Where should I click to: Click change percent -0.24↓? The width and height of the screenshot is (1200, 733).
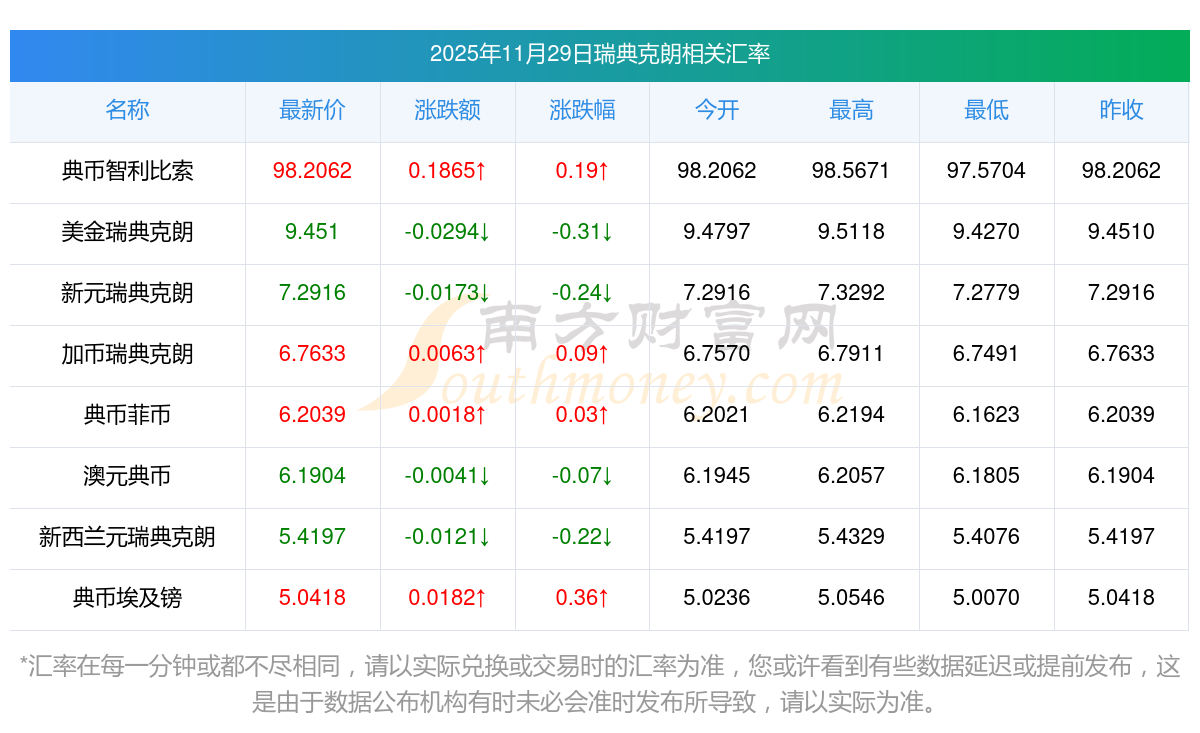coord(582,293)
